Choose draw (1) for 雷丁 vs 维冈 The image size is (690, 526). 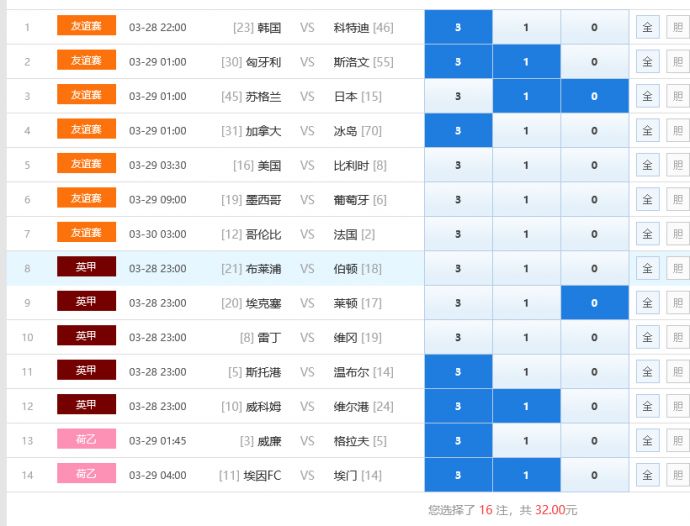click(x=526, y=338)
